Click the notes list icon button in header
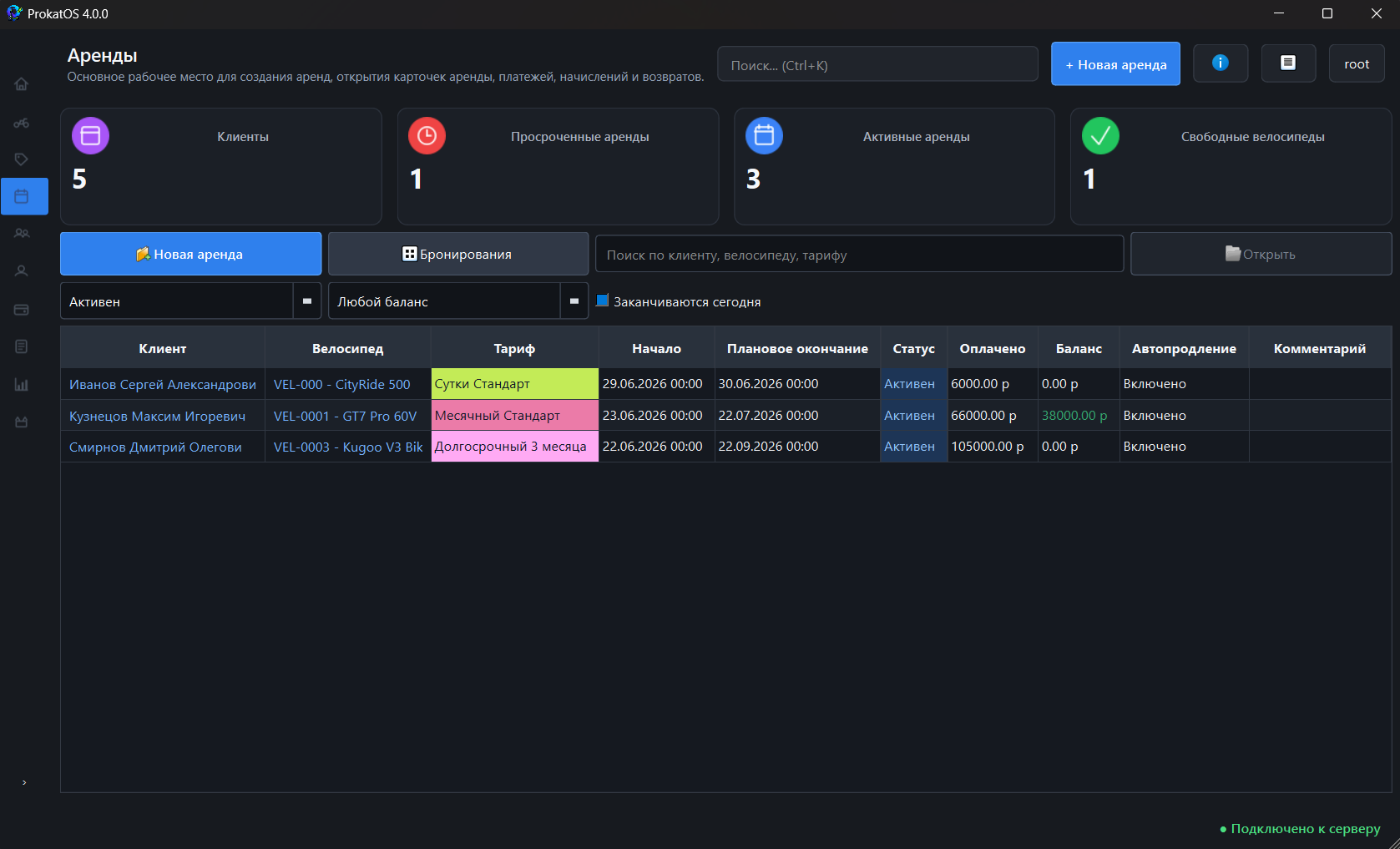1400x849 pixels. (x=1288, y=63)
